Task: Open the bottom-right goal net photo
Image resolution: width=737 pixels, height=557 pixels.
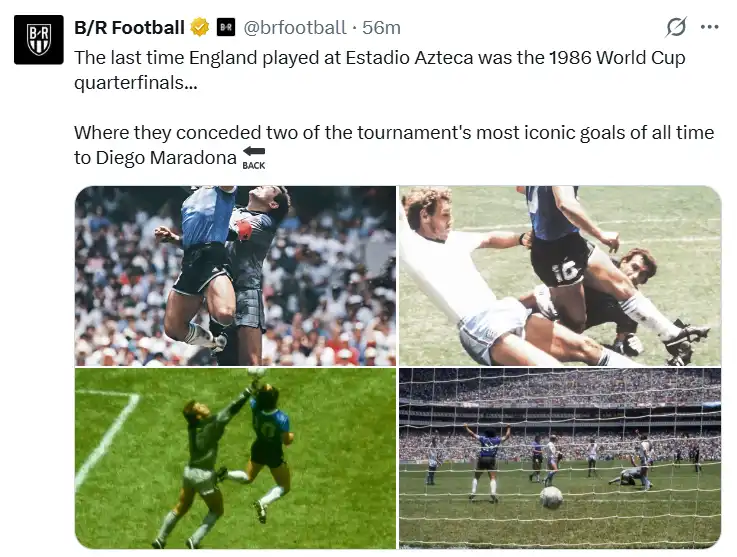Action: 560,458
